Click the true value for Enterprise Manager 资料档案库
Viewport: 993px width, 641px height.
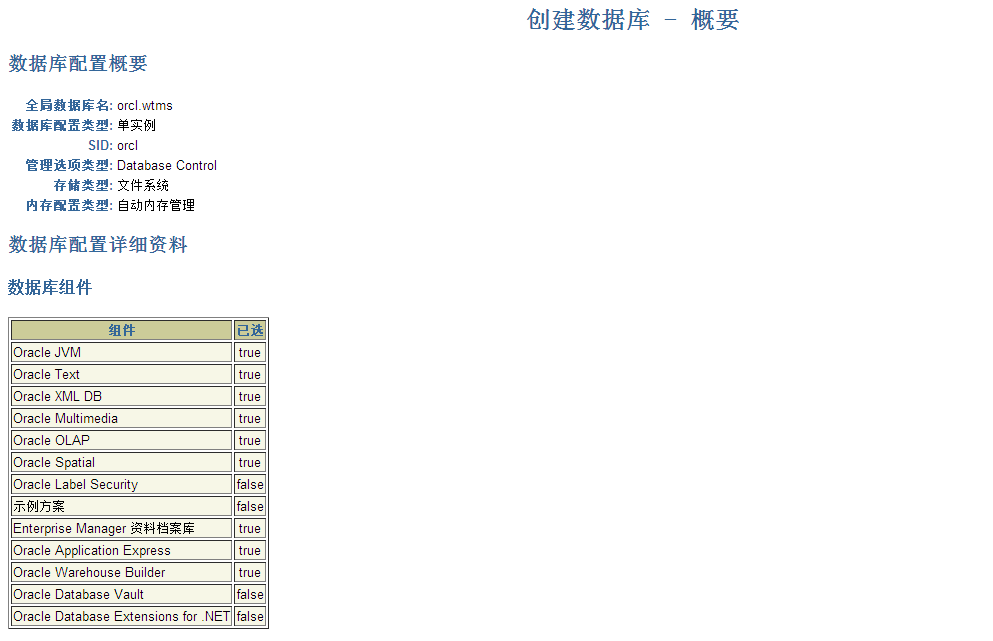point(250,528)
